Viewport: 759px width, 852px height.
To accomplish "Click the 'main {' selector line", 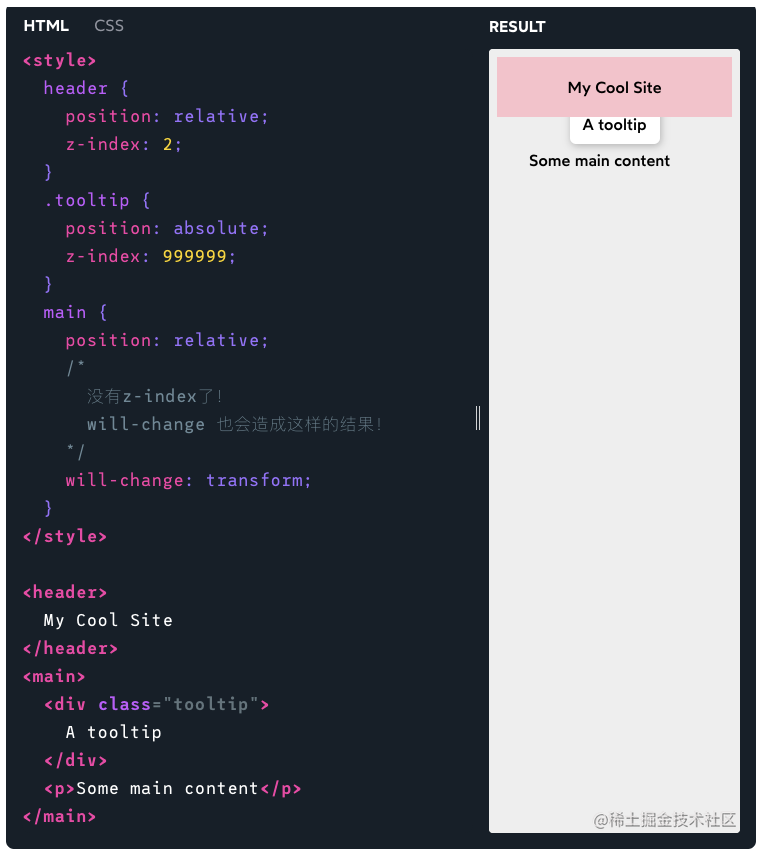I will click(x=75, y=312).
